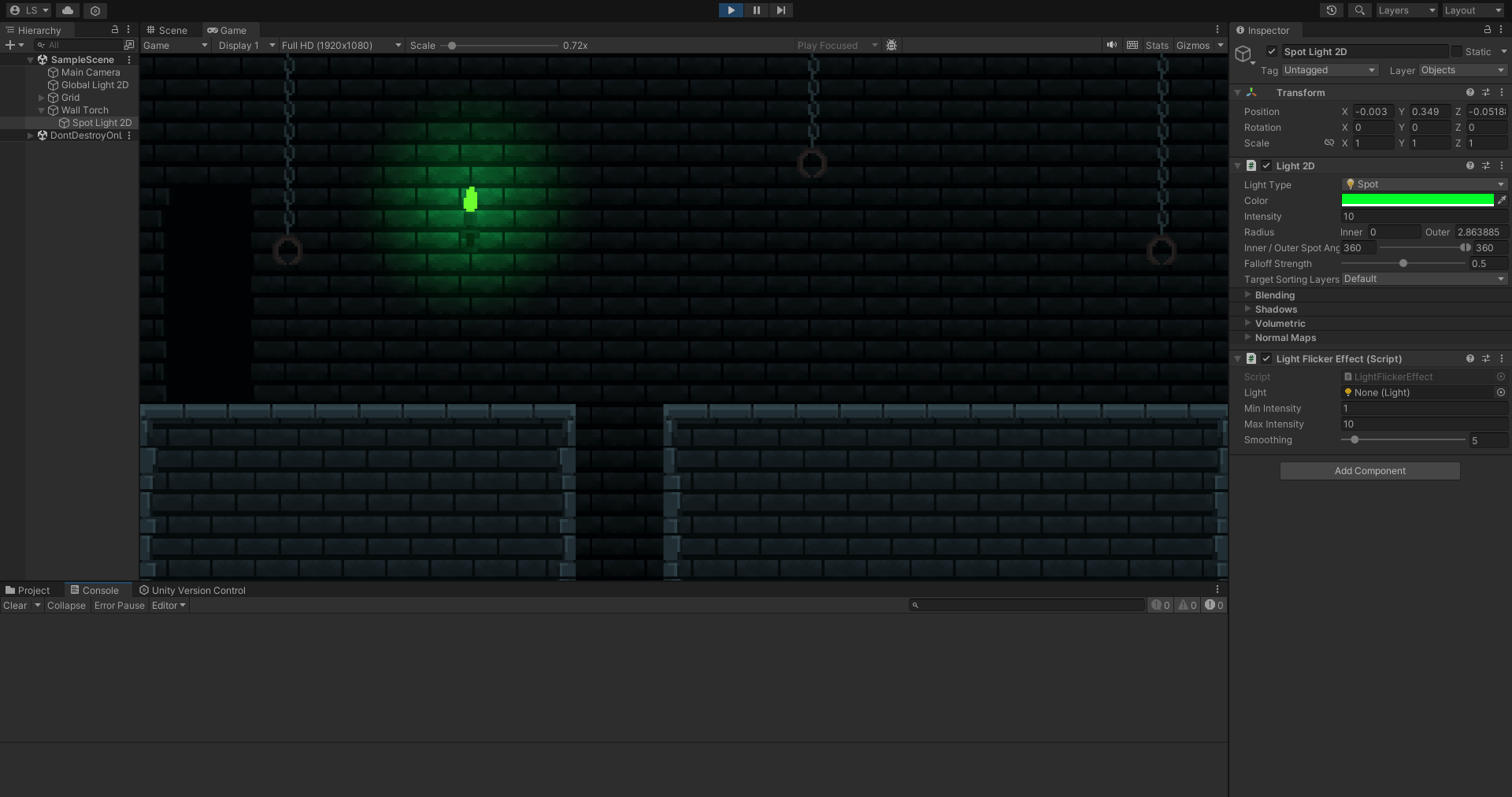Open the LS account dropdown
Screen dimensions: 1512x797
29,10
